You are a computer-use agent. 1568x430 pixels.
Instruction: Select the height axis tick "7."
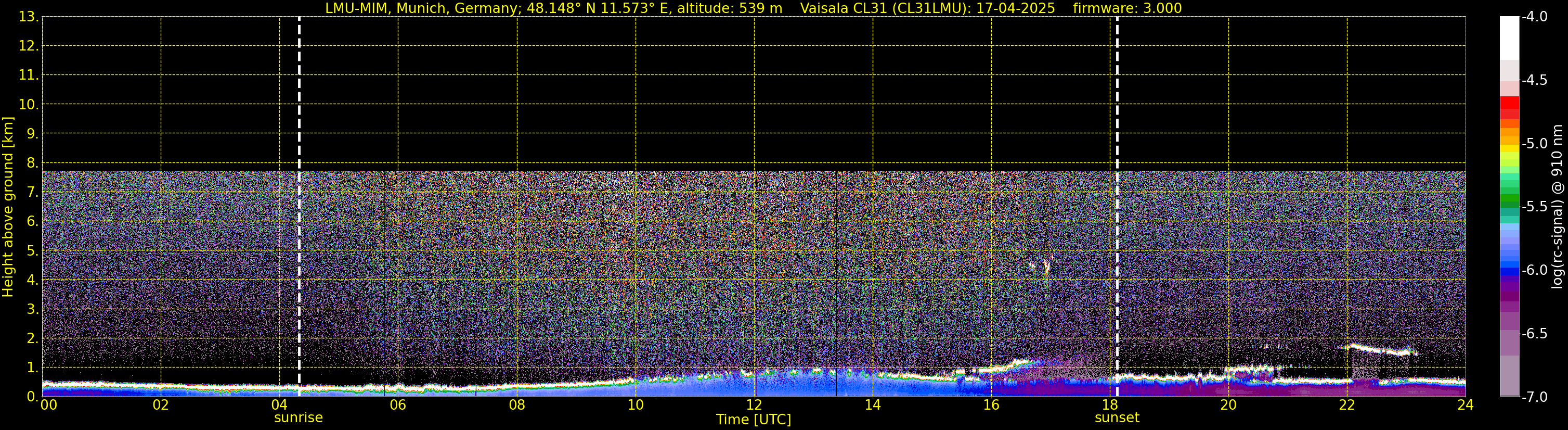point(32,193)
